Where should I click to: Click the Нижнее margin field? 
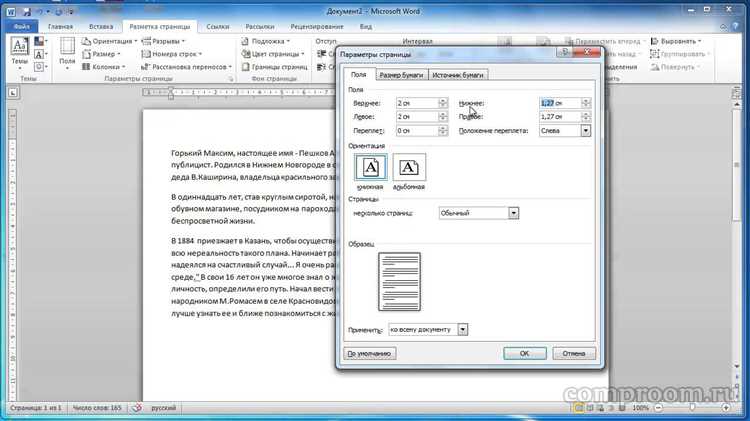click(x=560, y=103)
